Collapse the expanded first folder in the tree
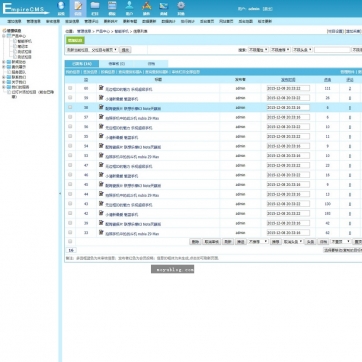The image size is (362, 362). point(4,36)
